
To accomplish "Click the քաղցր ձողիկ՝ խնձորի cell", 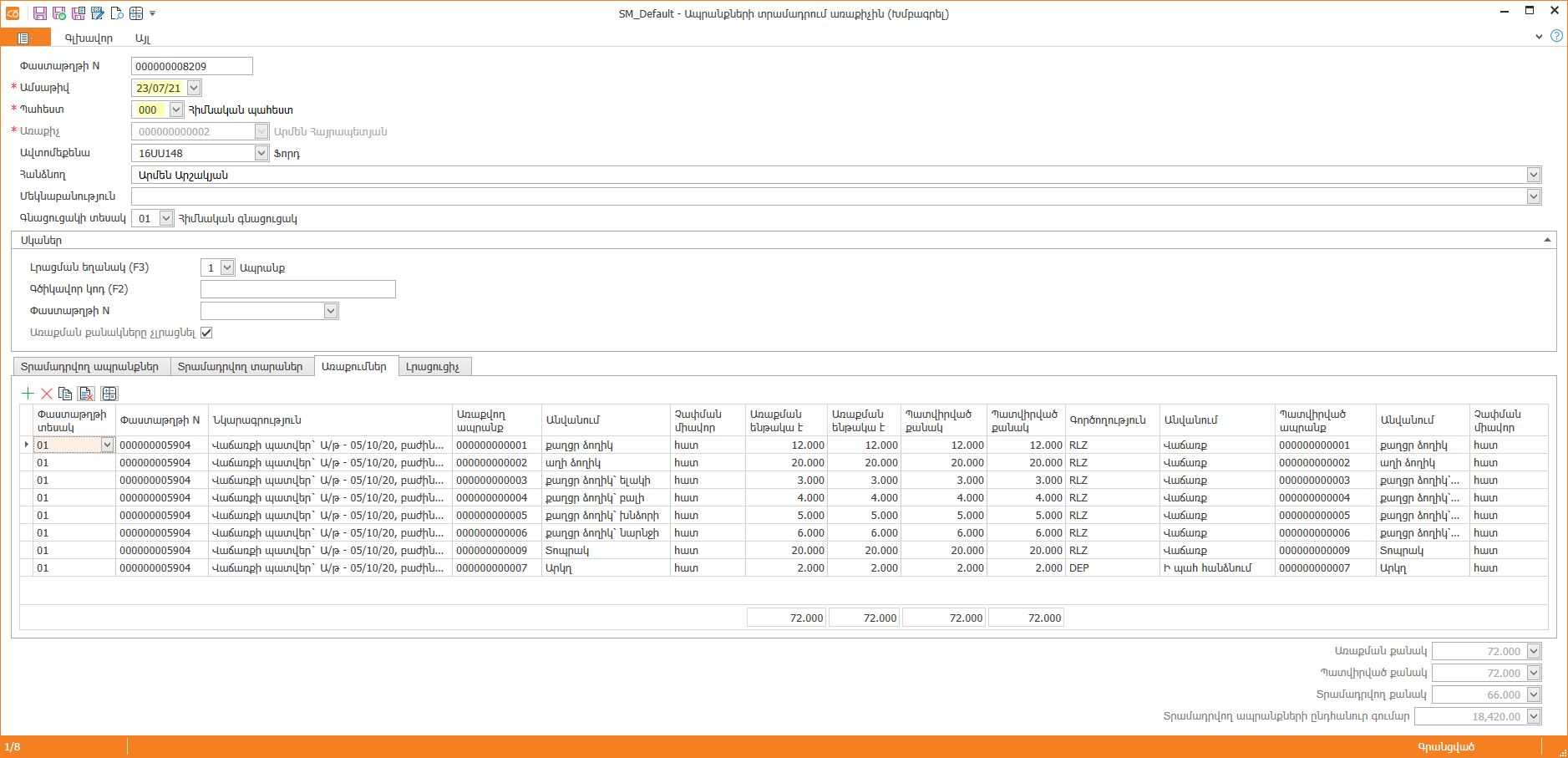I will (606, 516).
